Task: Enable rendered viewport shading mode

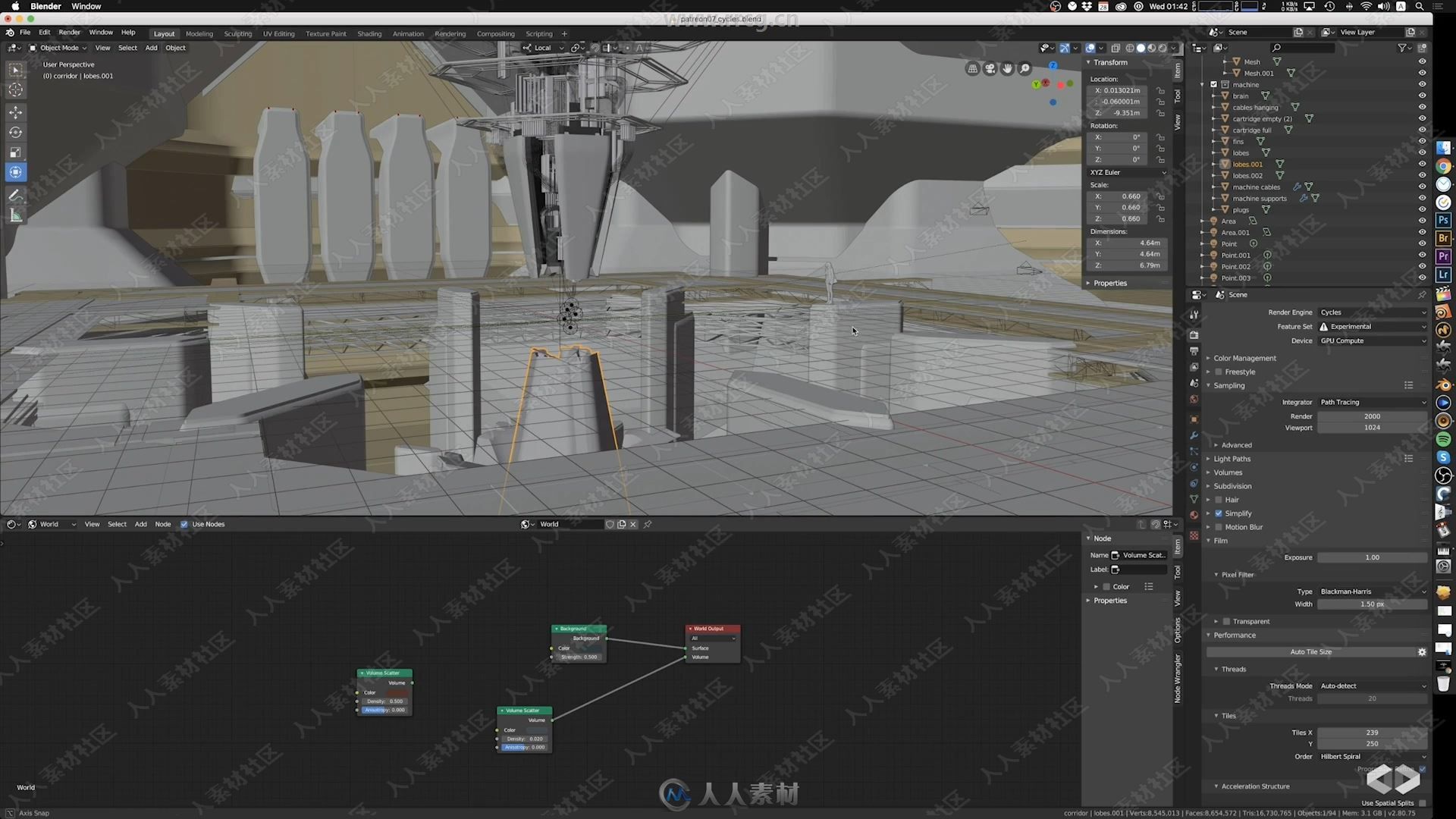Action: pos(1162,48)
